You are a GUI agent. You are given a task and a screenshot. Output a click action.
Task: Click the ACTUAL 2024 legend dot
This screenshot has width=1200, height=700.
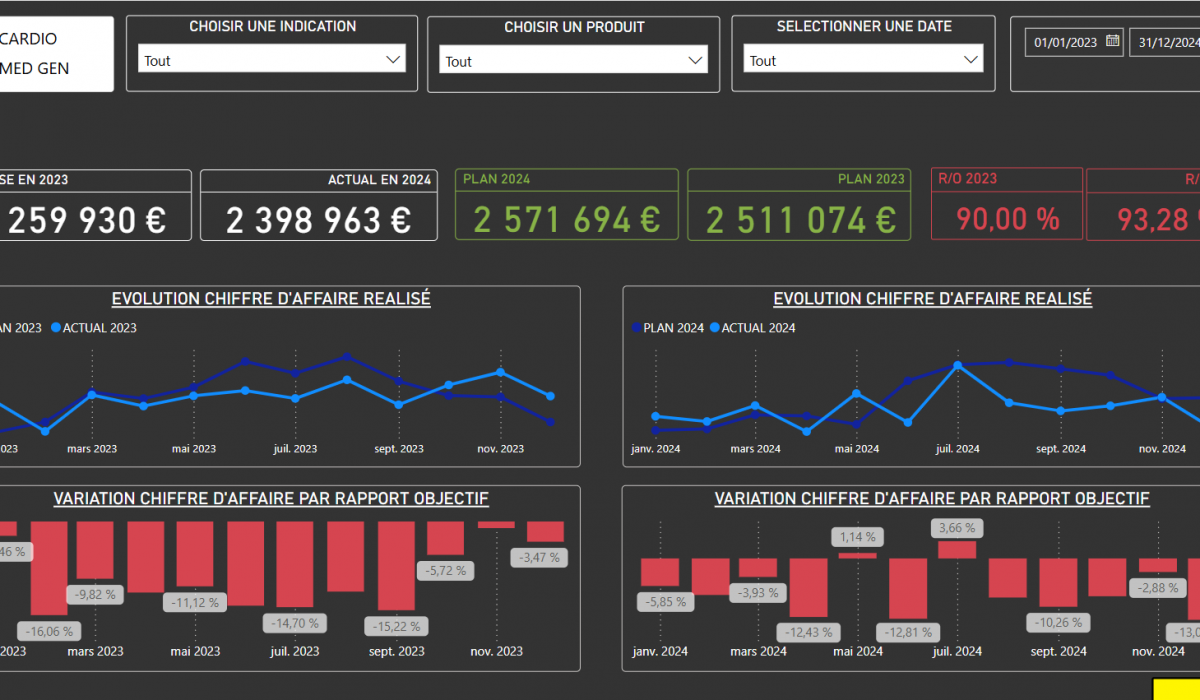coord(714,328)
